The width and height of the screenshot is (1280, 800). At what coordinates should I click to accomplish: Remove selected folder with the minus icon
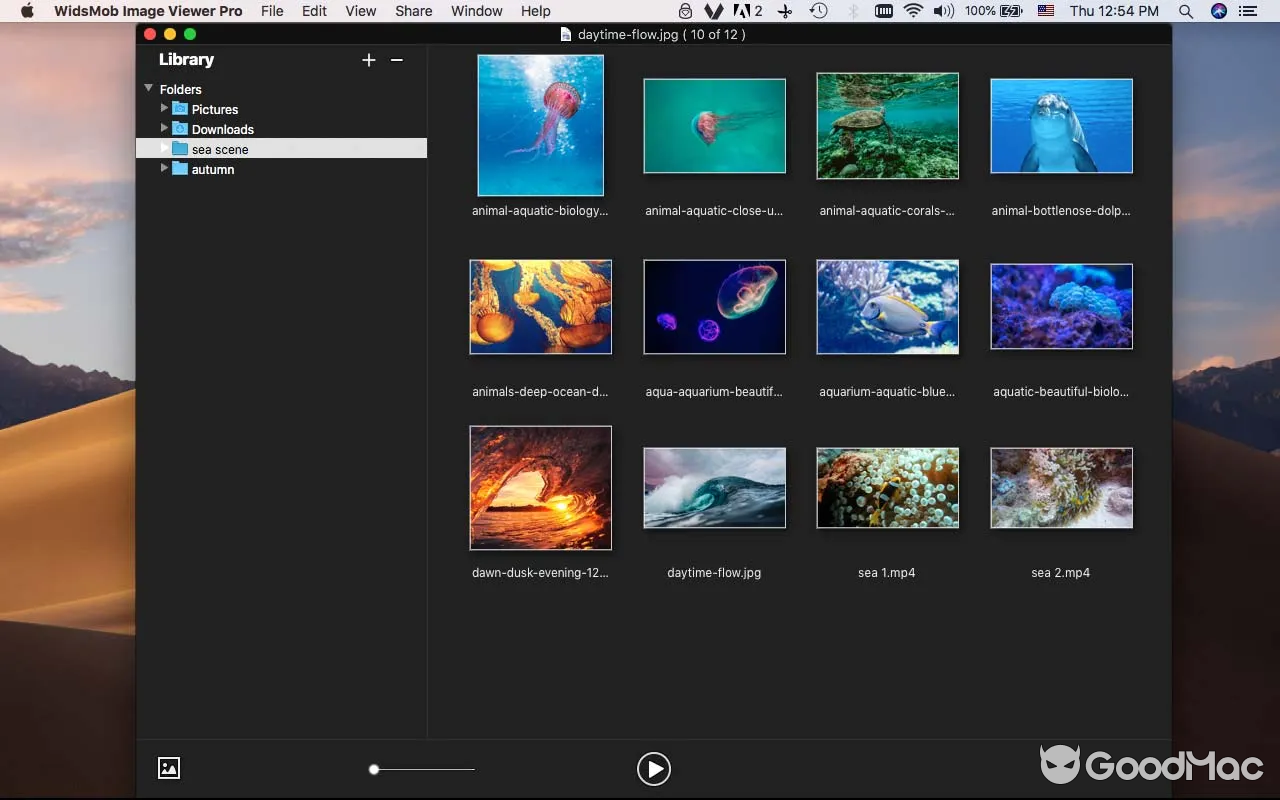(x=397, y=60)
